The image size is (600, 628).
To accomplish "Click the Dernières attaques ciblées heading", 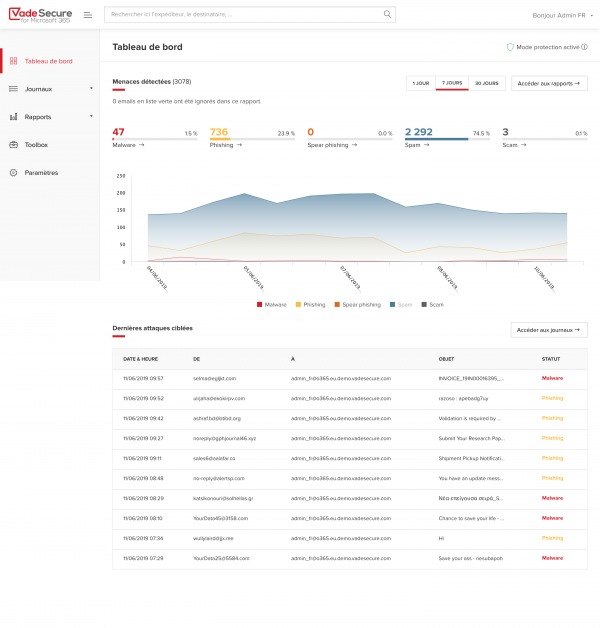I will (153, 328).
